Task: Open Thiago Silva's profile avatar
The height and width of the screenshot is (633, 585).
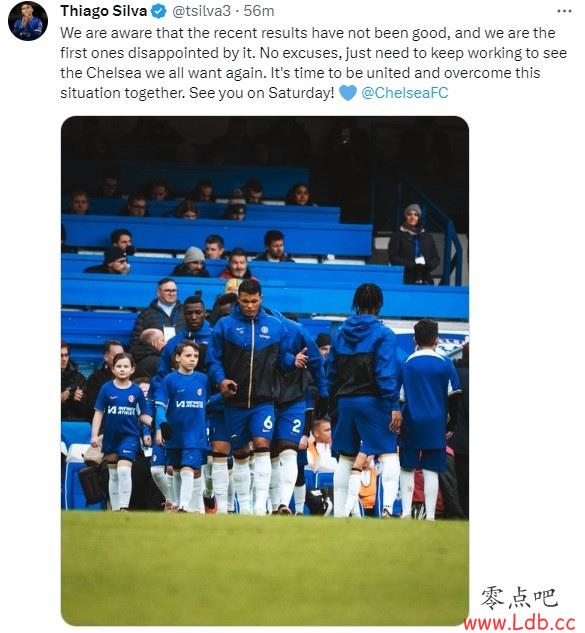Action: tap(28, 21)
